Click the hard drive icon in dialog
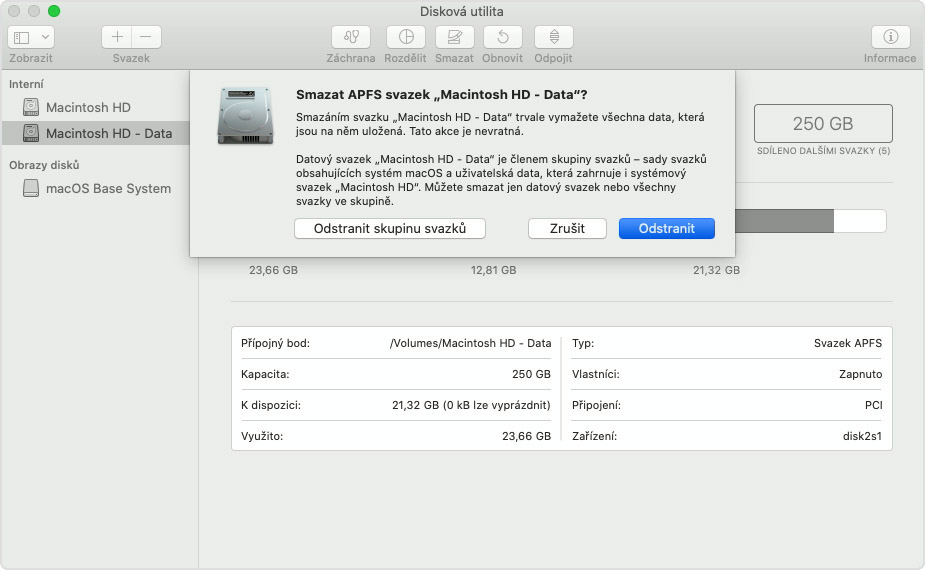Viewport: 926px width, 570px height. pyautogui.click(x=245, y=114)
